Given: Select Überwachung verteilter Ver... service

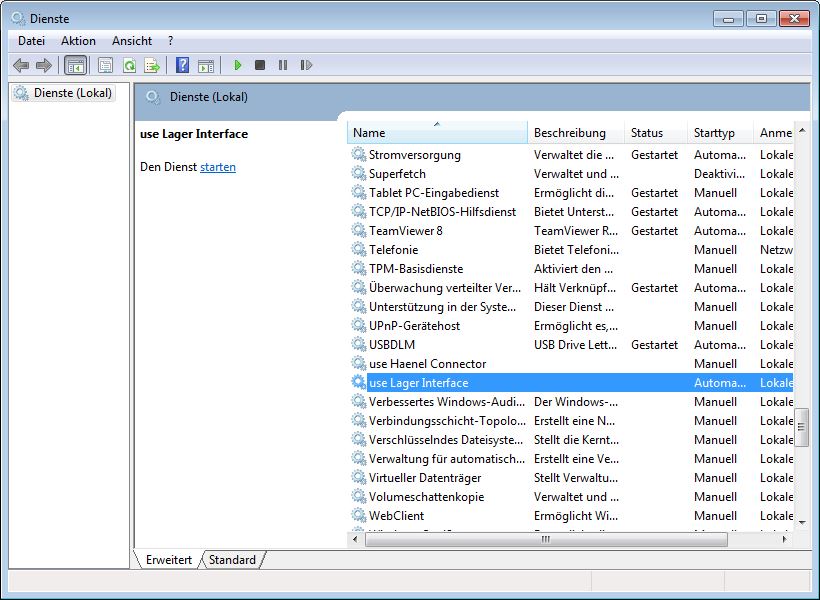Looking at the screenshot, I should coord(445,287).
